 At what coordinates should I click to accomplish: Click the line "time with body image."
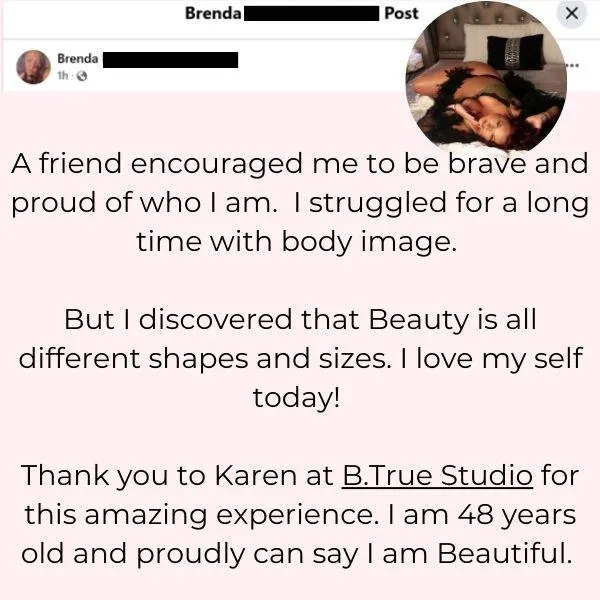(297, 242)
